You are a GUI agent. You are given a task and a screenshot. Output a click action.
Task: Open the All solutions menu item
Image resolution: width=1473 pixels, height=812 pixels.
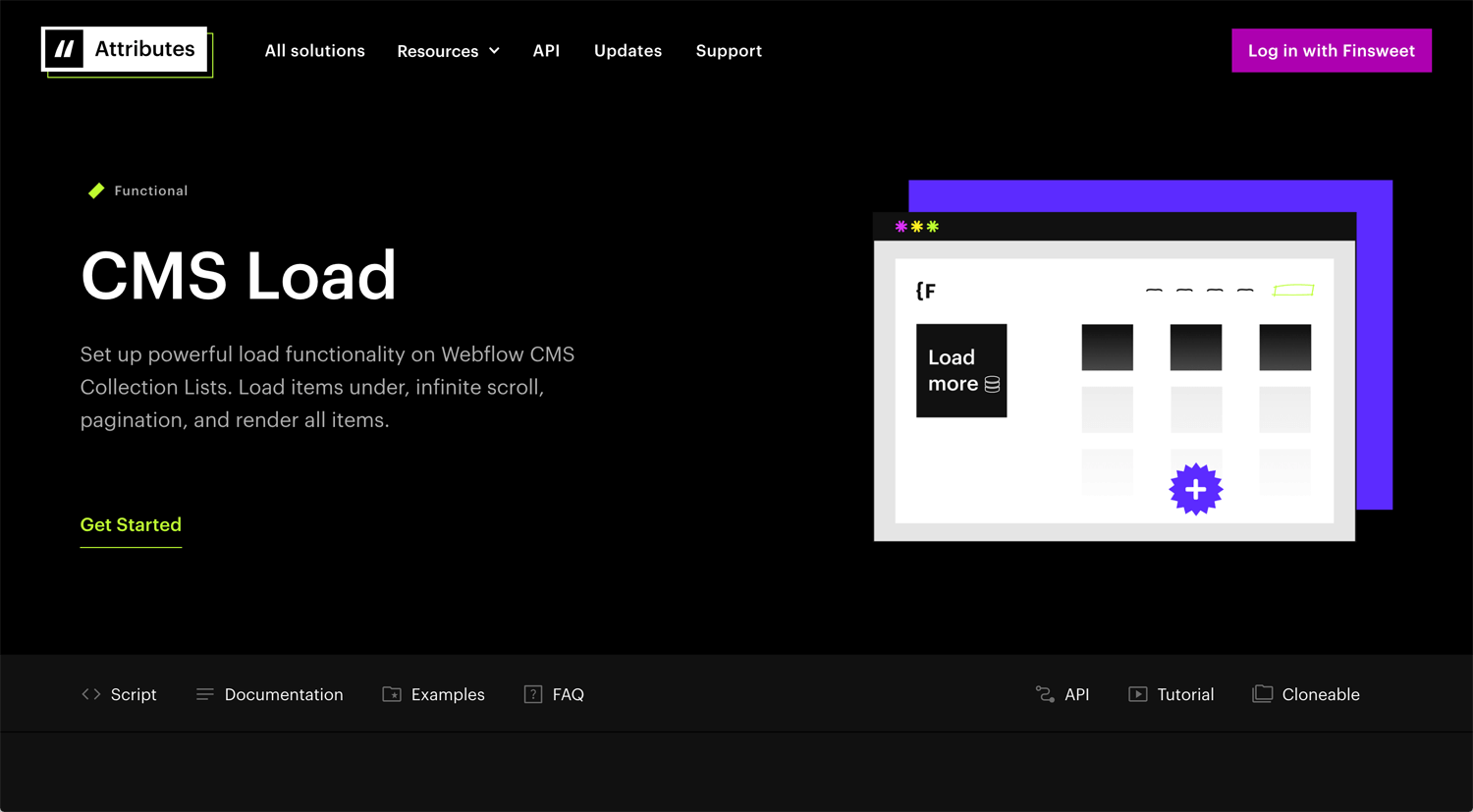point(315,50)
